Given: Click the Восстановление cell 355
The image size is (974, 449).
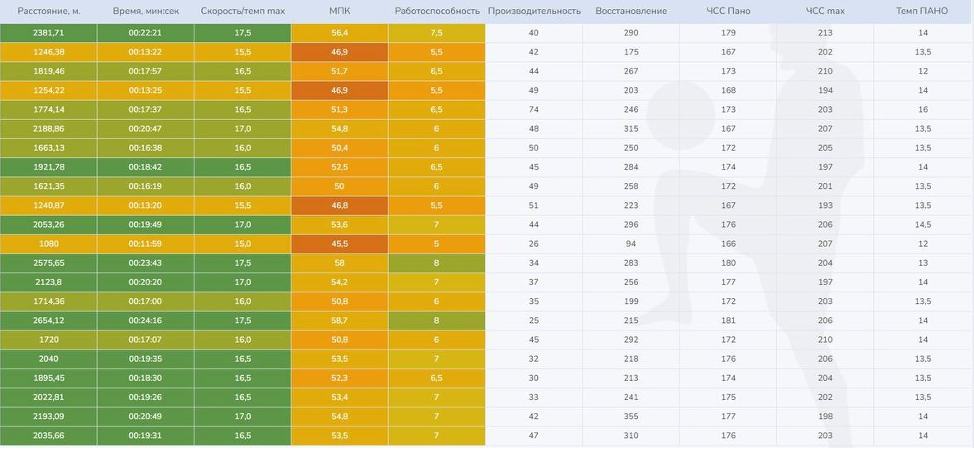Looking at the screenshot, I should point(630,417).
